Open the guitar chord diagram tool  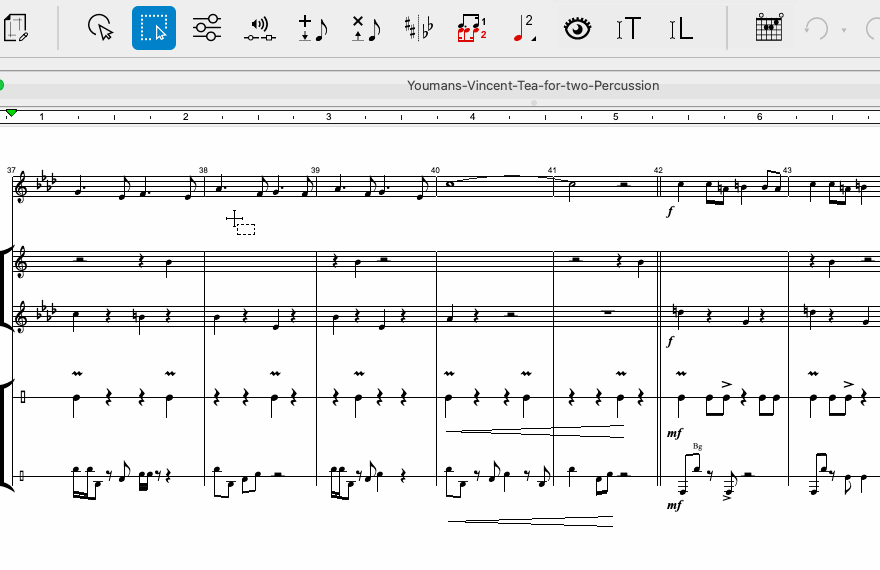pyautogui.click(x=769, y=27)
